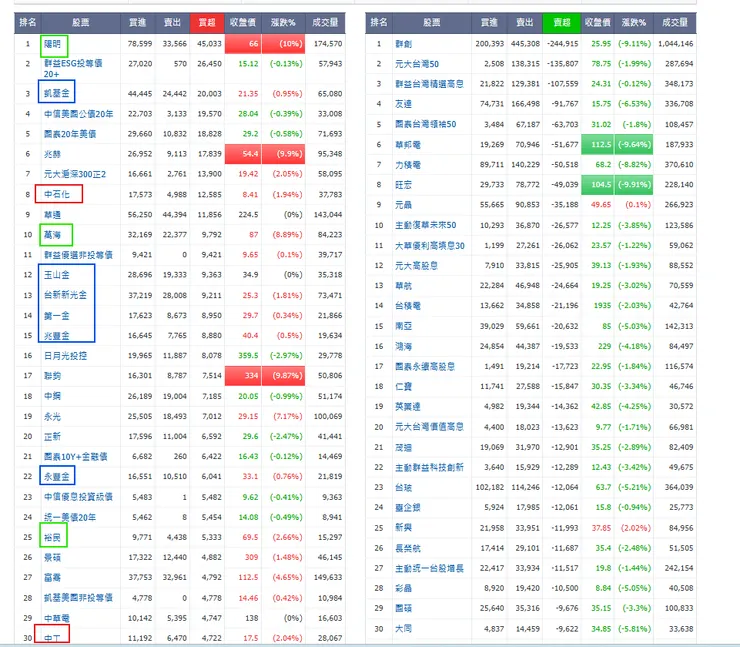Screen dimensions: 740x647
Task: Click the 445,308 sell volume value
Action: point(526,44)
